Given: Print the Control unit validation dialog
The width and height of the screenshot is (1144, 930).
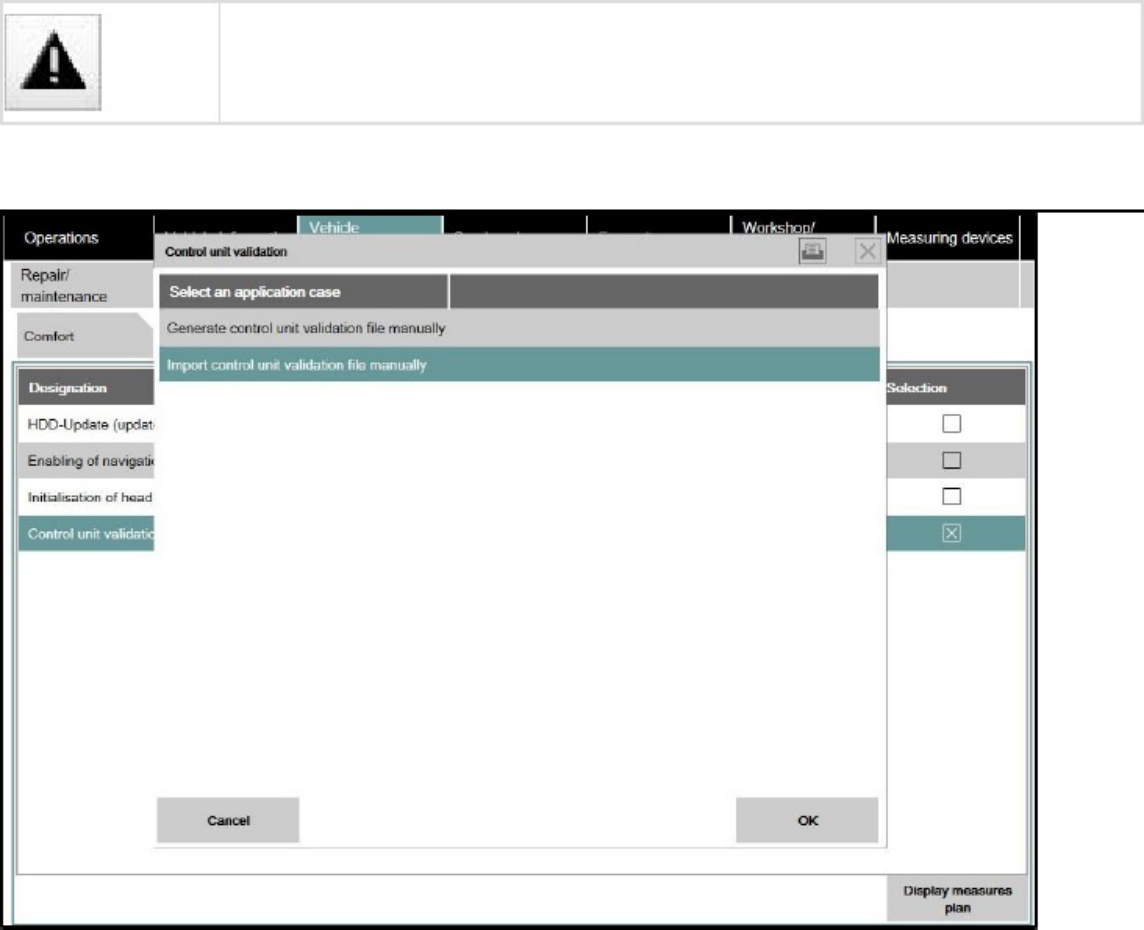Looking at the screenshot, I should pyautogui.click(x=812, y=251).
